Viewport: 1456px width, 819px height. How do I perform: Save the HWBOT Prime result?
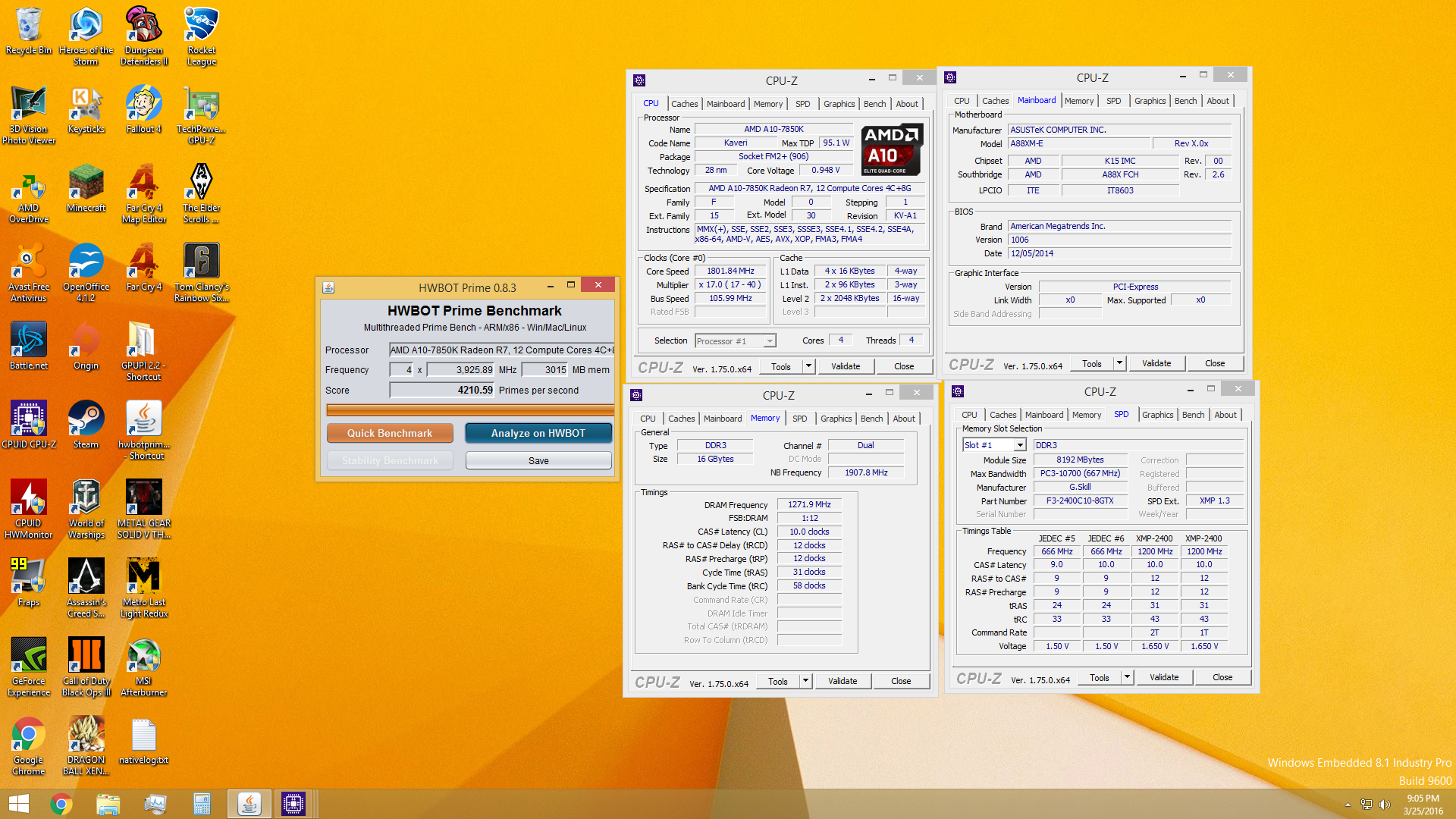coord(538,460)
